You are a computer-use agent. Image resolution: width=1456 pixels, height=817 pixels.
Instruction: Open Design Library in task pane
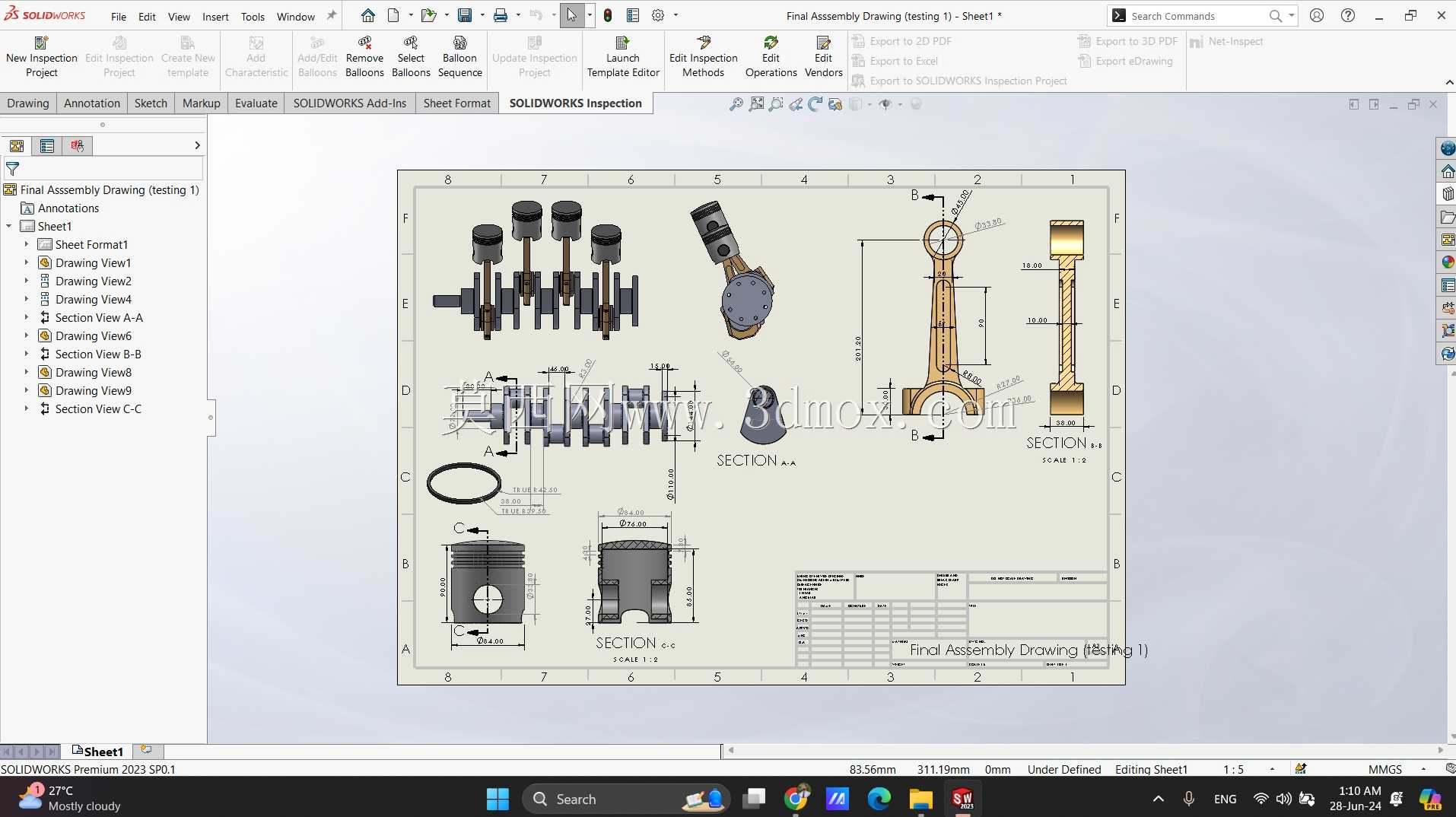pos(1448,194)
